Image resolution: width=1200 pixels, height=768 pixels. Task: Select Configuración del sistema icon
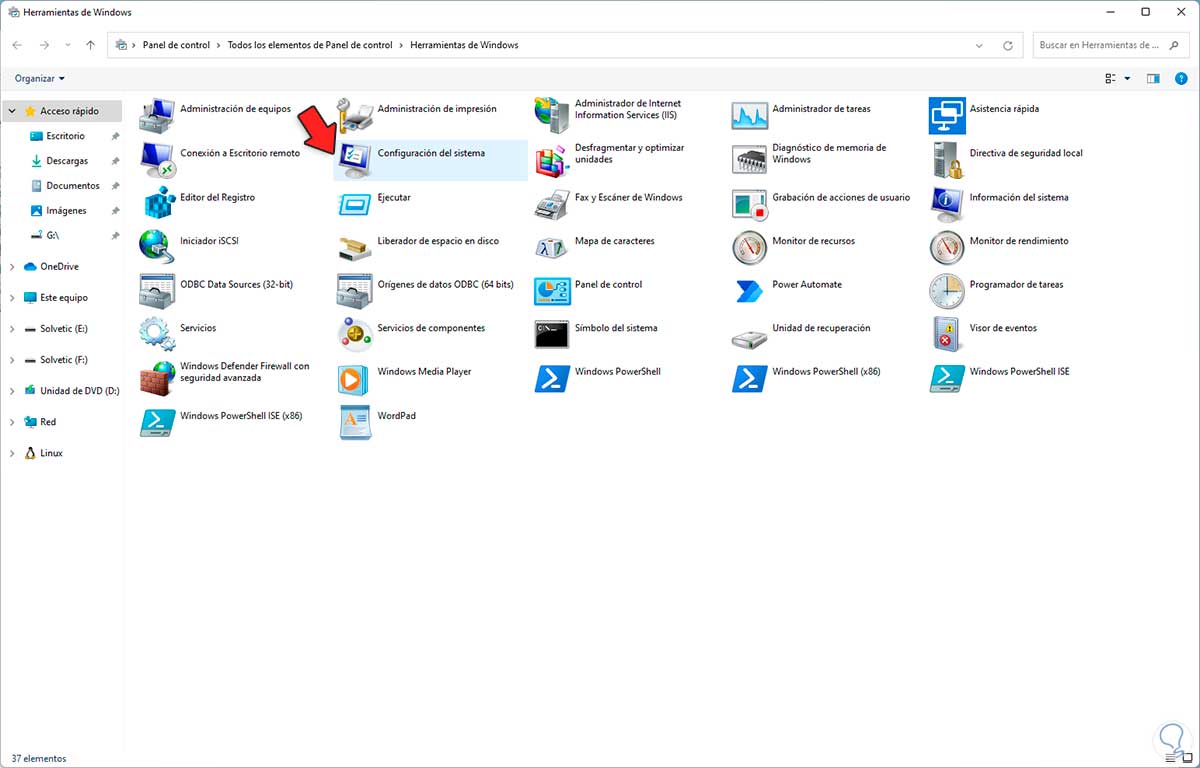point(354,160)
